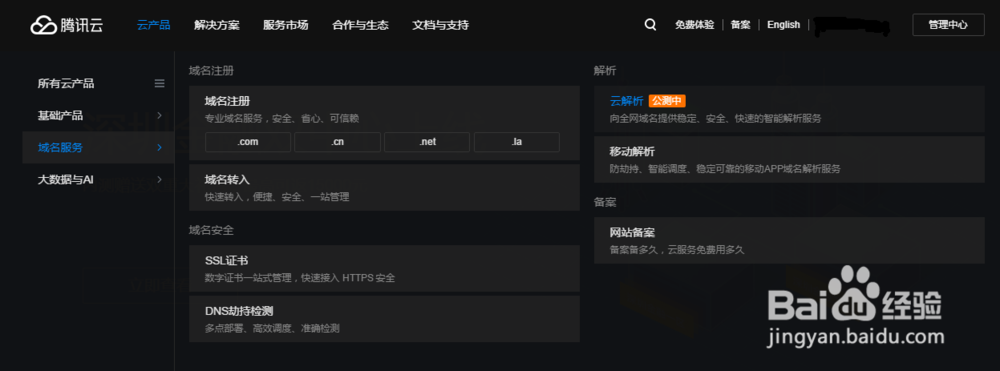Click text 专业域名服务，安全、省心、可信赖
Viewport: 1000px width, 371px height.
[x=282, y=119]
